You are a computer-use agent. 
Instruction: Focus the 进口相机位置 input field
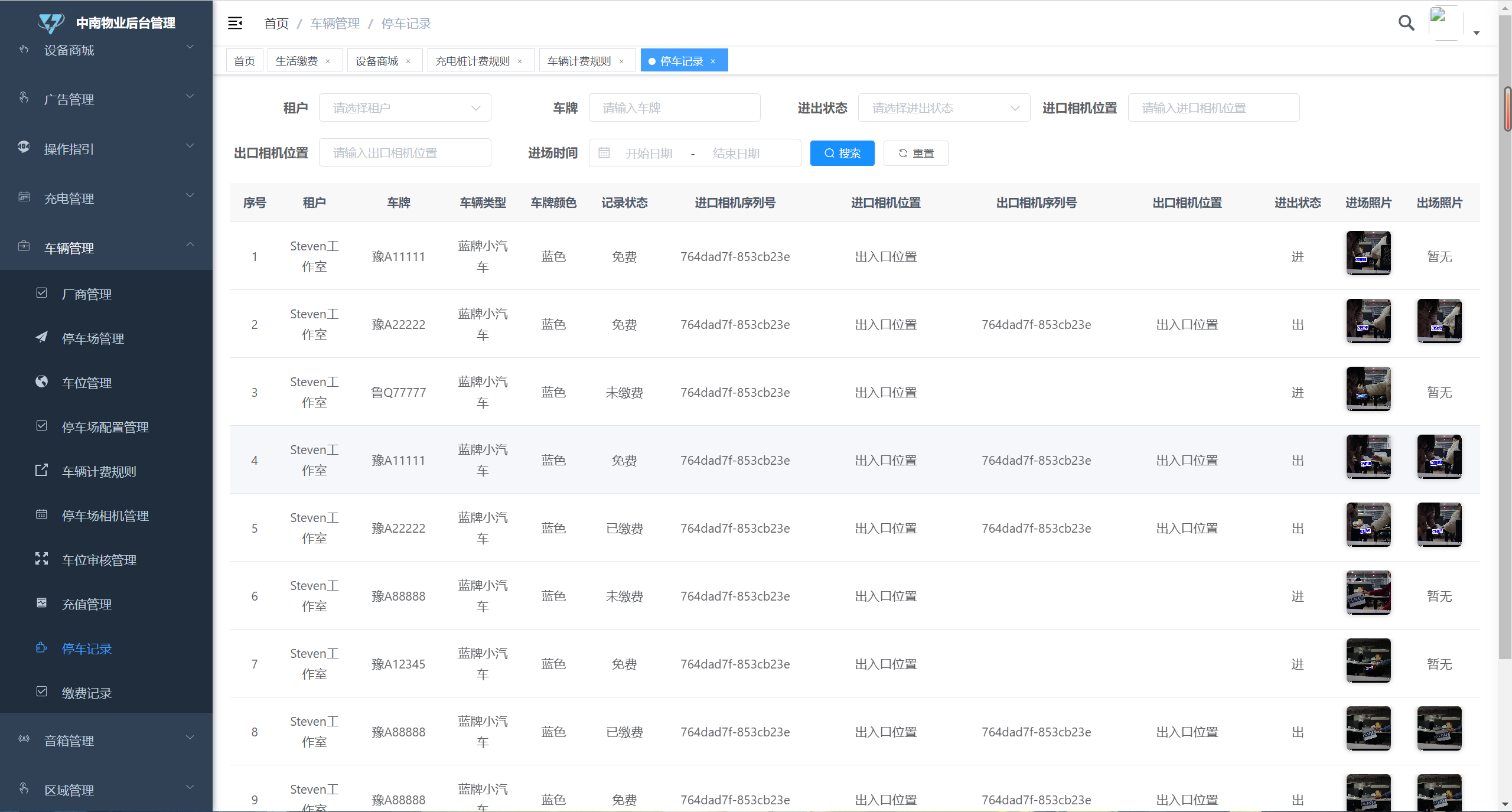tap(1214, 108)
